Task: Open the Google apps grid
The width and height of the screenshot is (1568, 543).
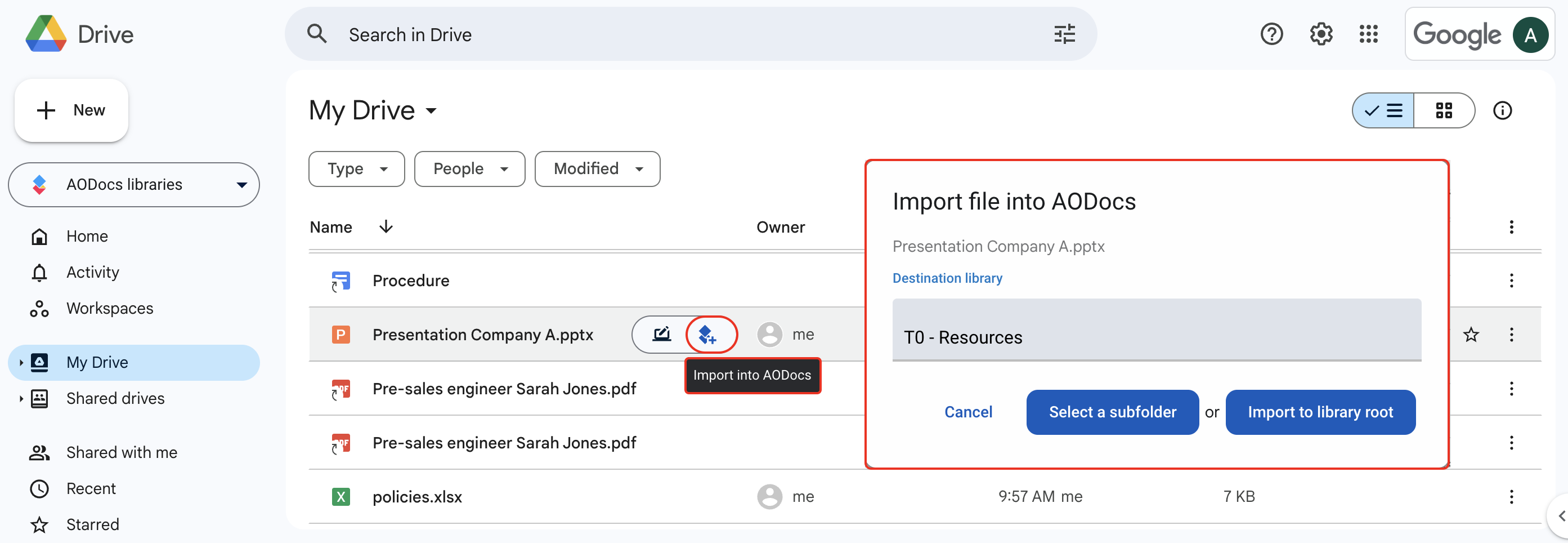Action: (1368, 34)
